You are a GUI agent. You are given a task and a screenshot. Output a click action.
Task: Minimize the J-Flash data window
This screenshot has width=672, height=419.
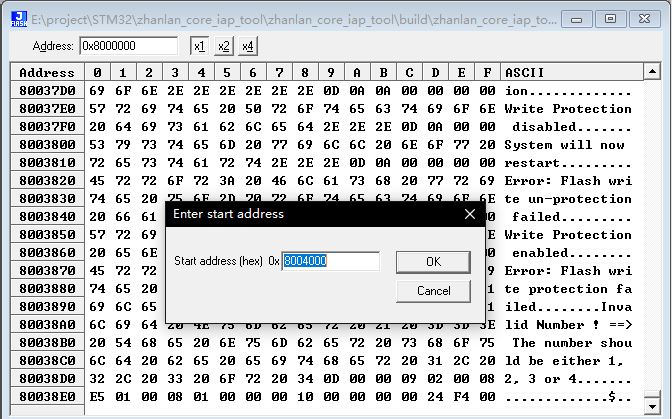576,19
